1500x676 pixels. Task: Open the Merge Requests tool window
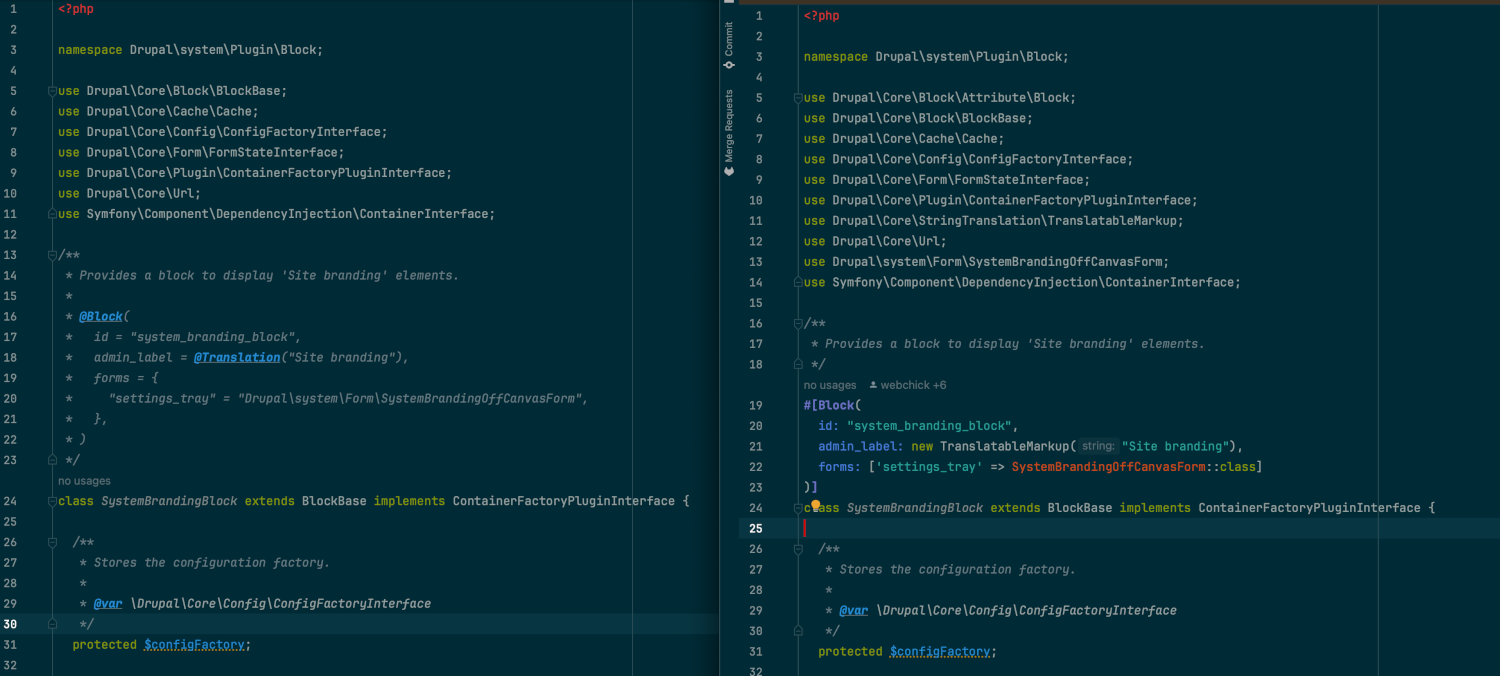coord(729,132)
